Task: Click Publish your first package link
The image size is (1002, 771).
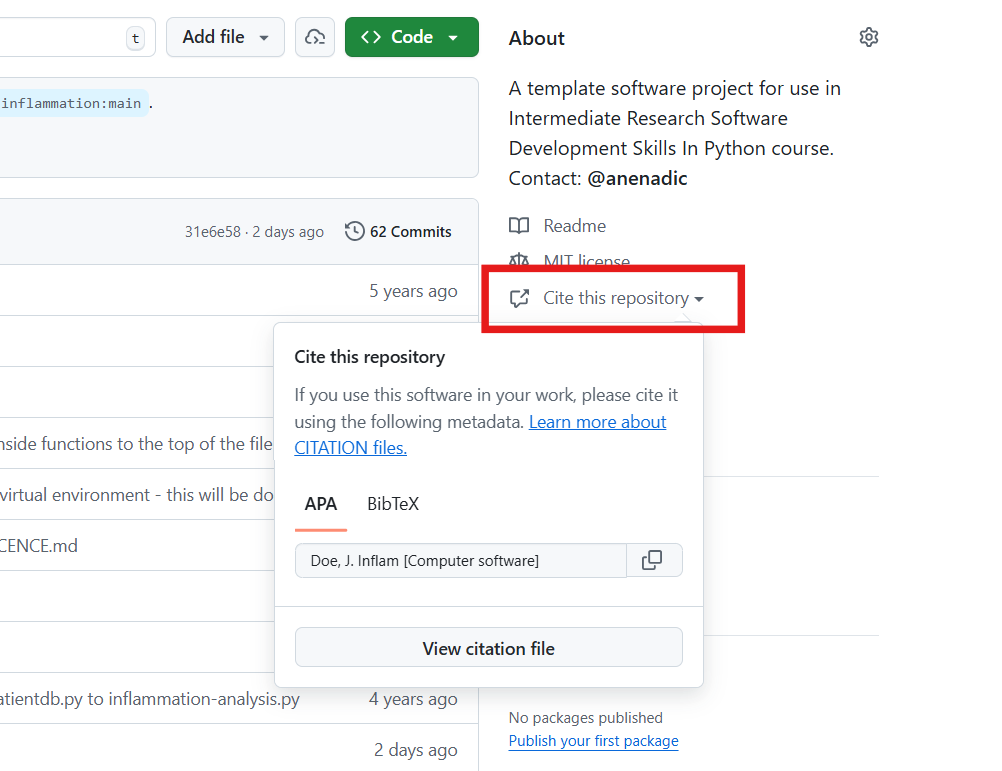Action: pos(593,740)
